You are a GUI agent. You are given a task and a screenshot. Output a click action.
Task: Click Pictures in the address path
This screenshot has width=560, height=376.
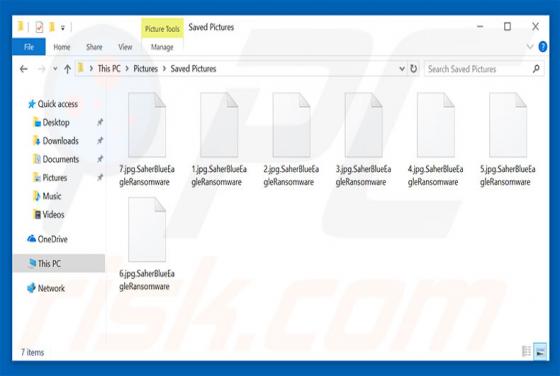(x=145, y=69)
